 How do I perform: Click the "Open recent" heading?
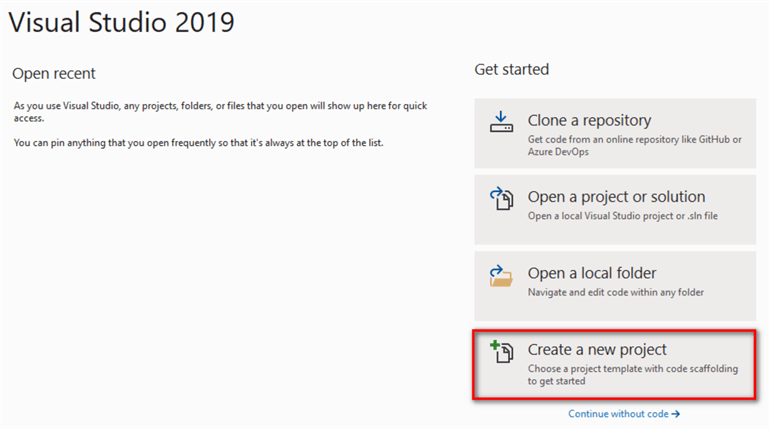pos(53,74)
